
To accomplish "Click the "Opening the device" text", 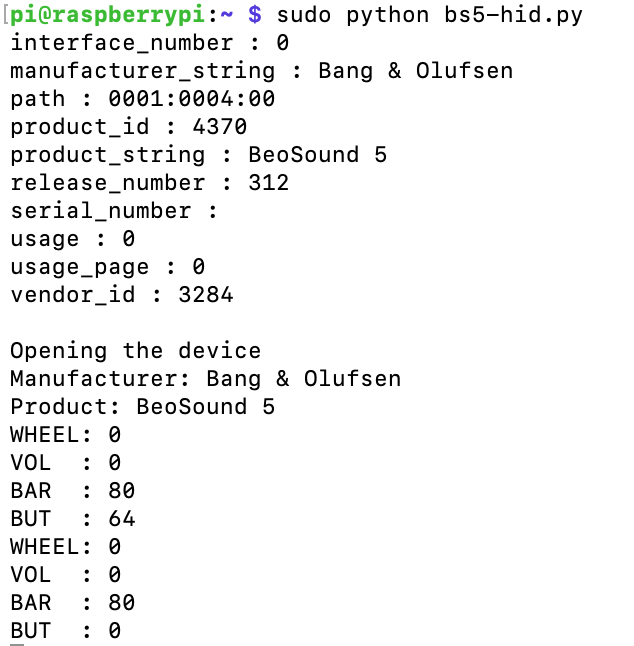I will (x=135, y=351).
